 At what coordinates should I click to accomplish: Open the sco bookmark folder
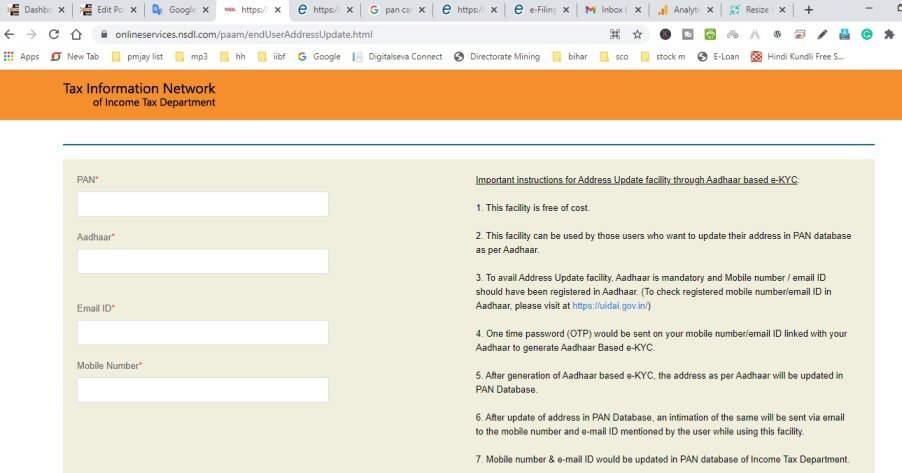pyautogui.click(x=614, y=56)
